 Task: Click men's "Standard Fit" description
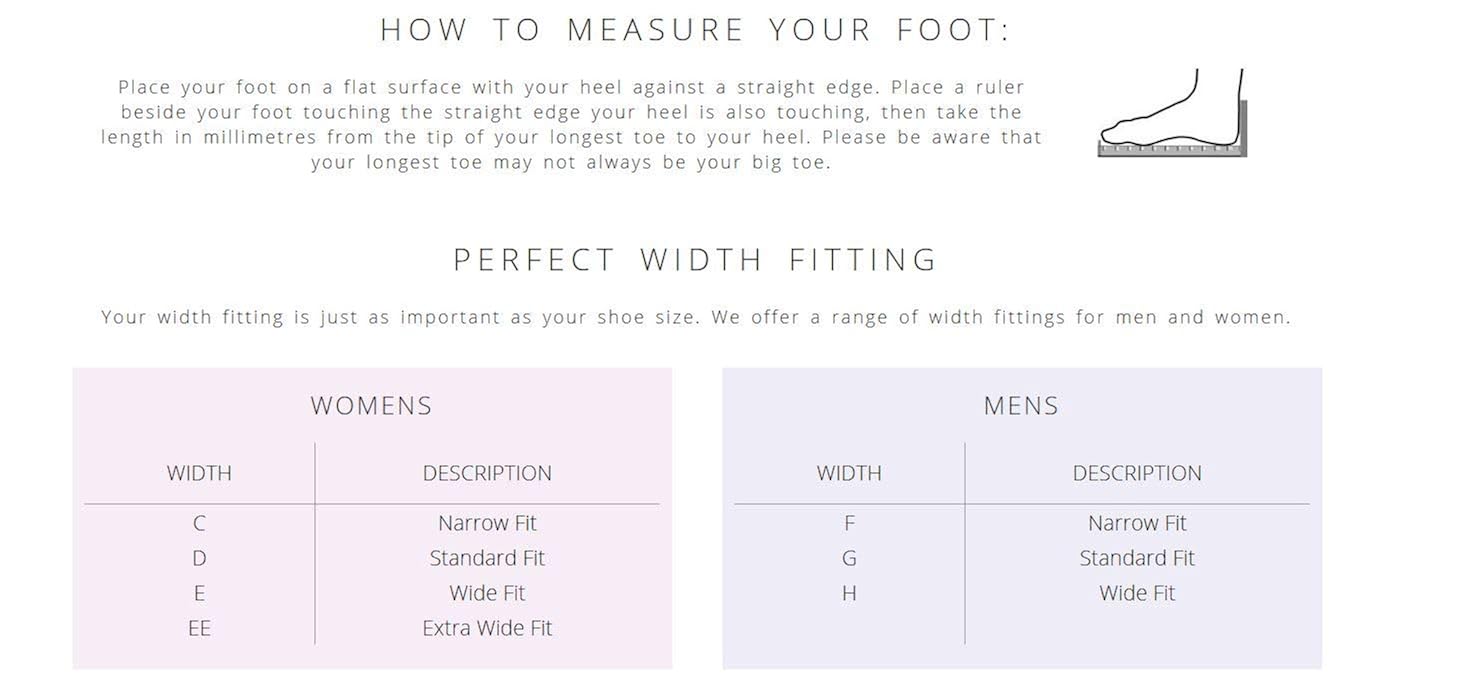click(x=1137, y=558)
